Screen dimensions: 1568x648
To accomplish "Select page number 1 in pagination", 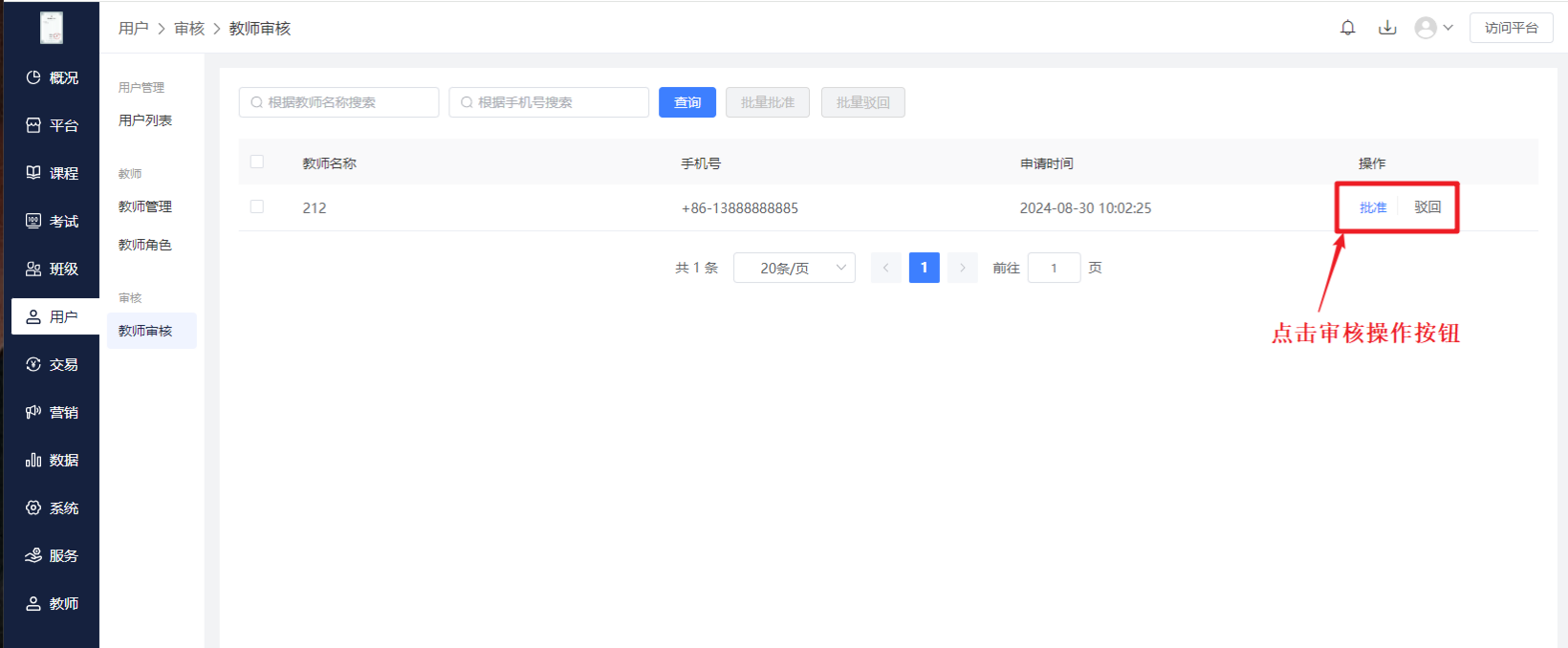I will (925, 268).
